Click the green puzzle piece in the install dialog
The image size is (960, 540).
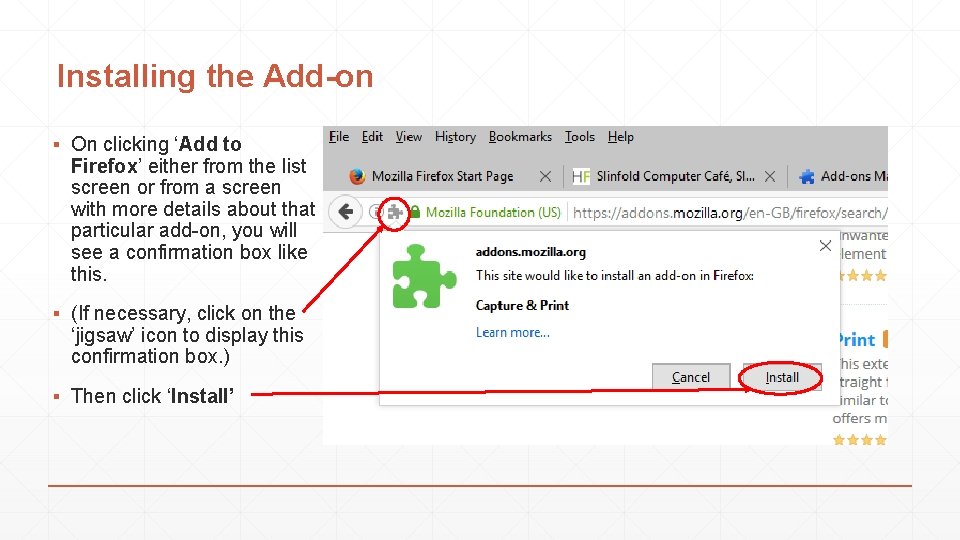coord(424,276)
